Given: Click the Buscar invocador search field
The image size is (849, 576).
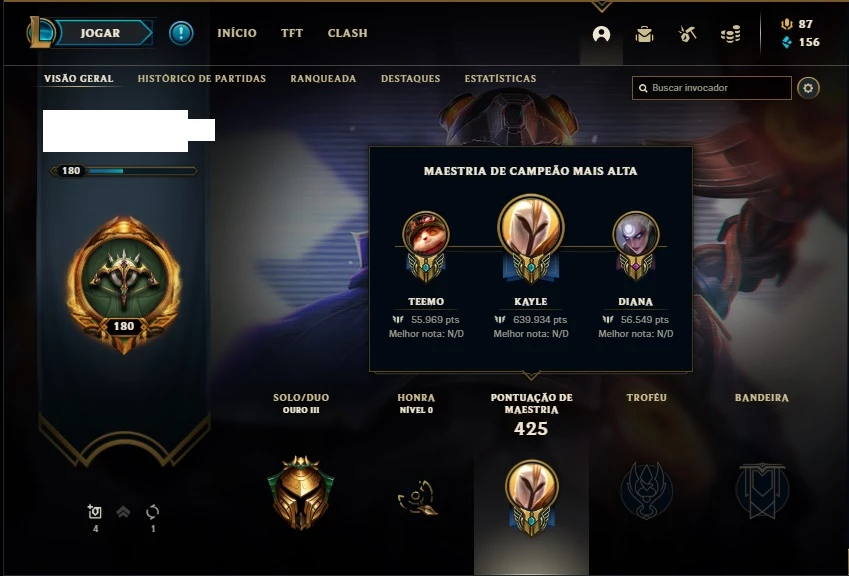Looking at the screenshot, I should coord(711,88).
